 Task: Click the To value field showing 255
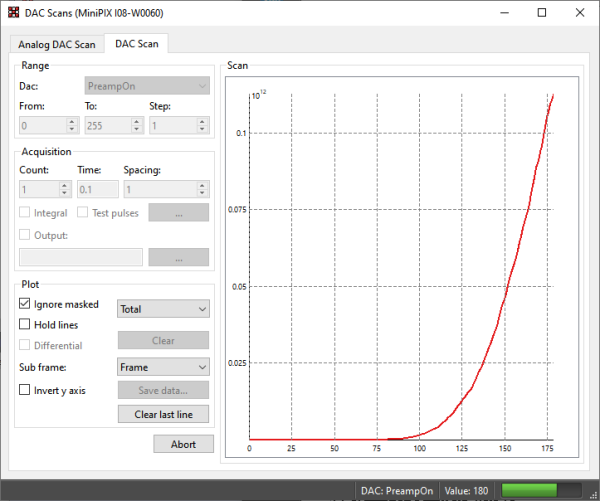(106, 126)
